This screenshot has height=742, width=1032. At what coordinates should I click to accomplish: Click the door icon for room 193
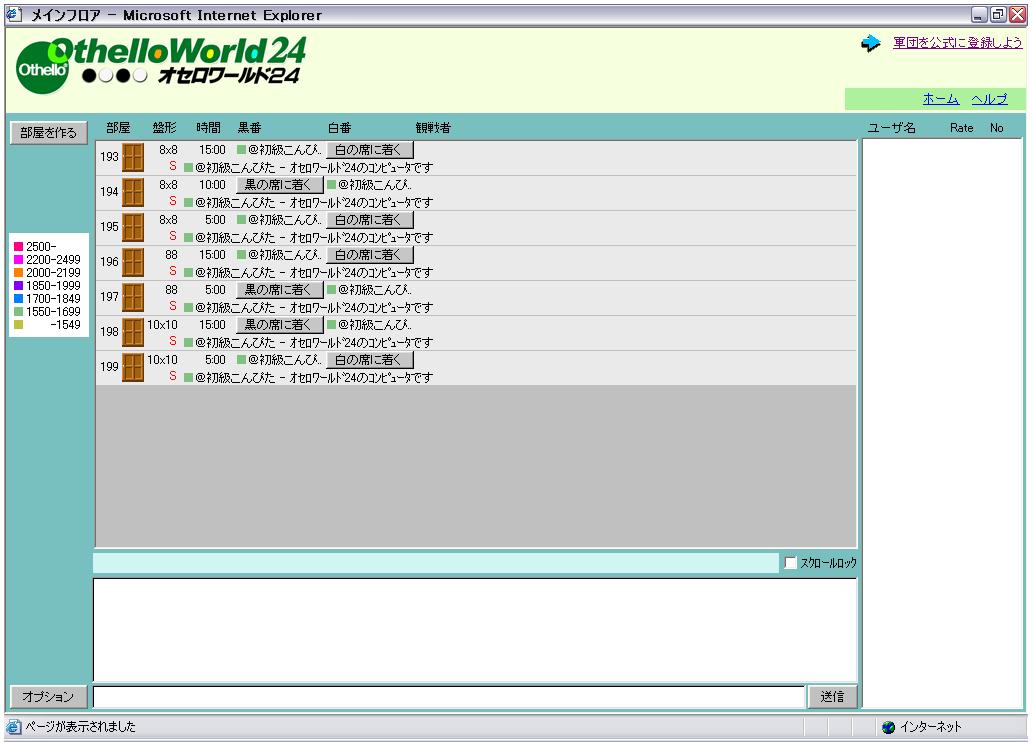click(x=133, y=157)
